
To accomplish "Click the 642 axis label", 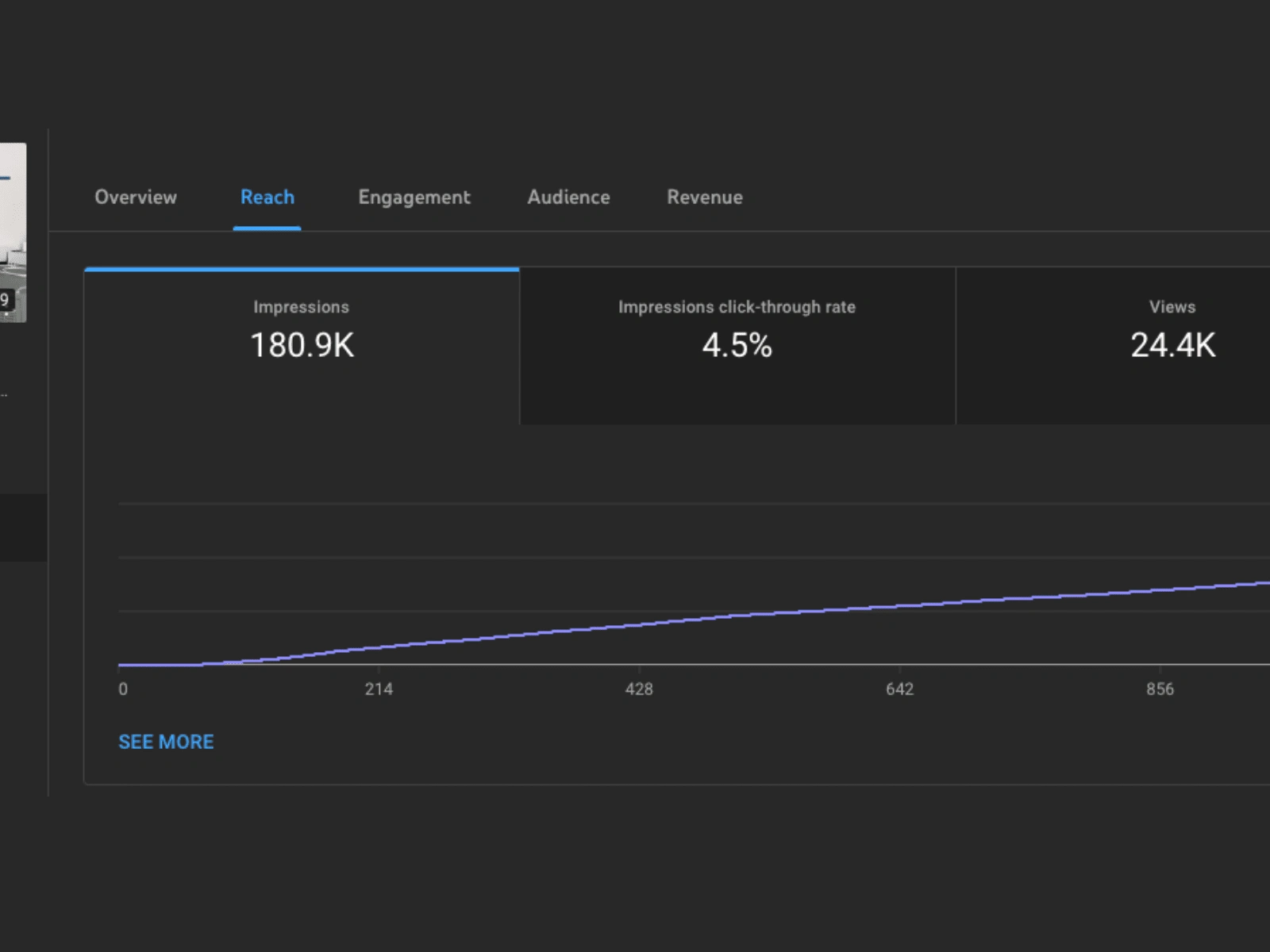I will tap(899, 689).
